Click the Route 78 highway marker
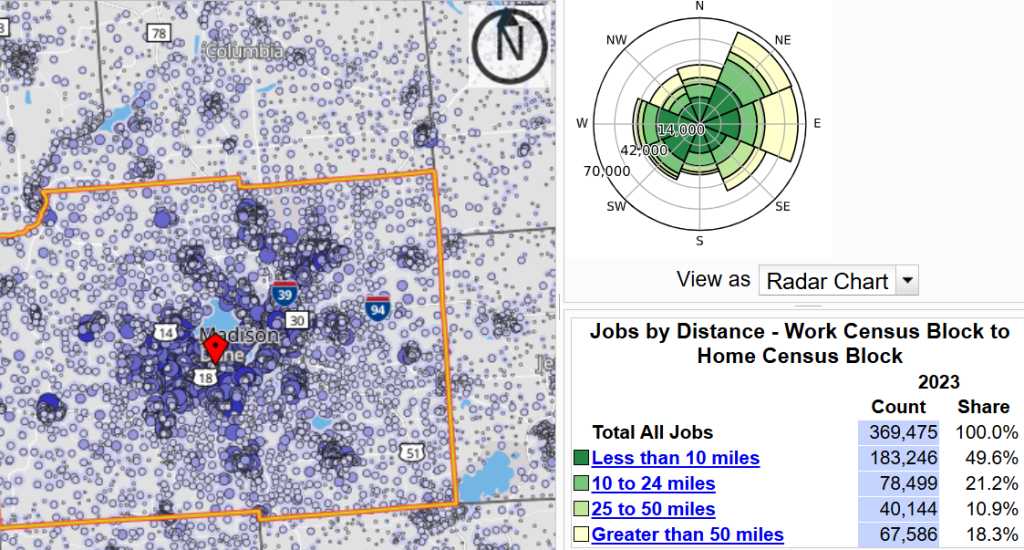The width and height of the screenshot is (1024, 550). pos(157,33)
